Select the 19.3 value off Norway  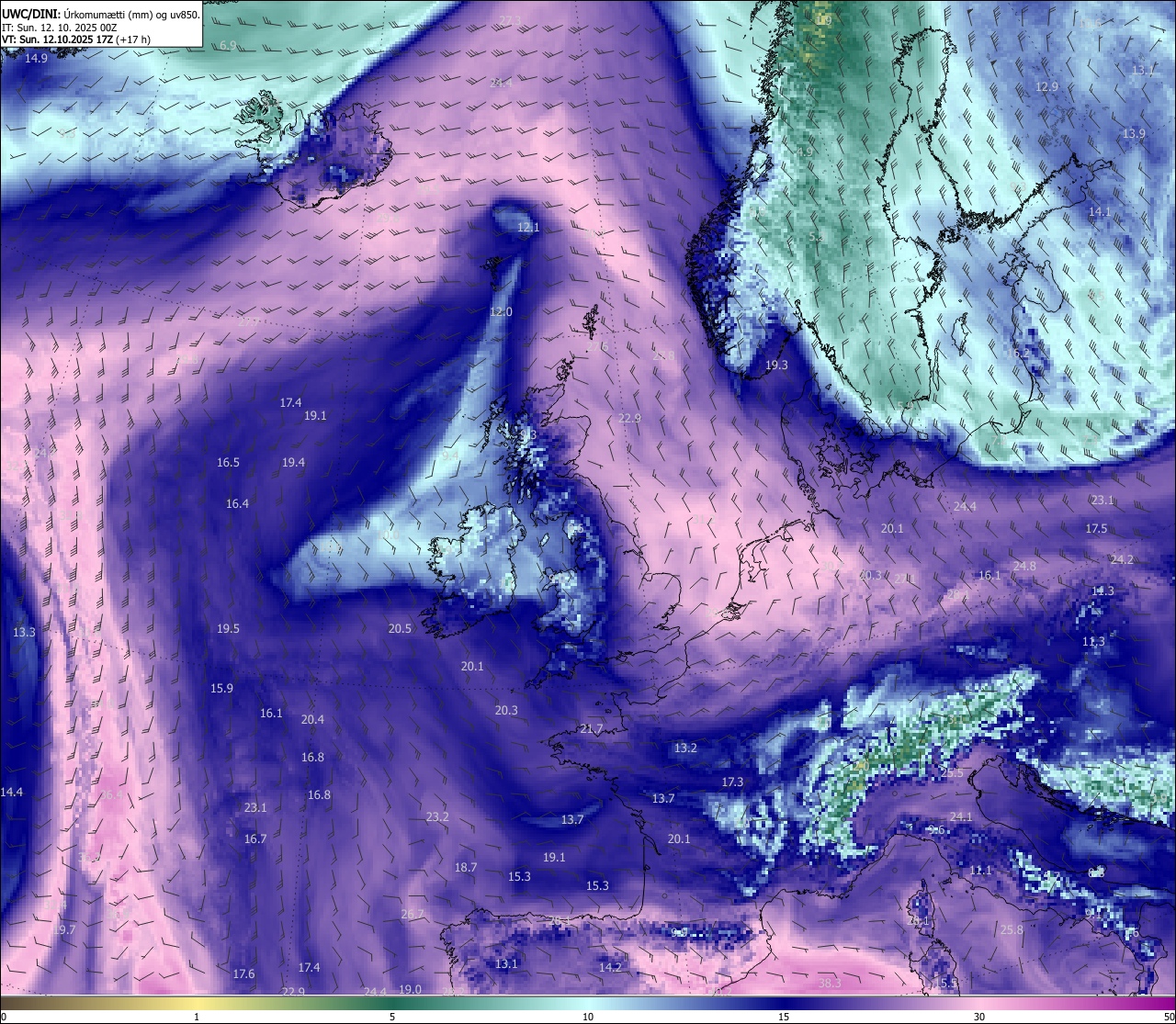point(776,365)
